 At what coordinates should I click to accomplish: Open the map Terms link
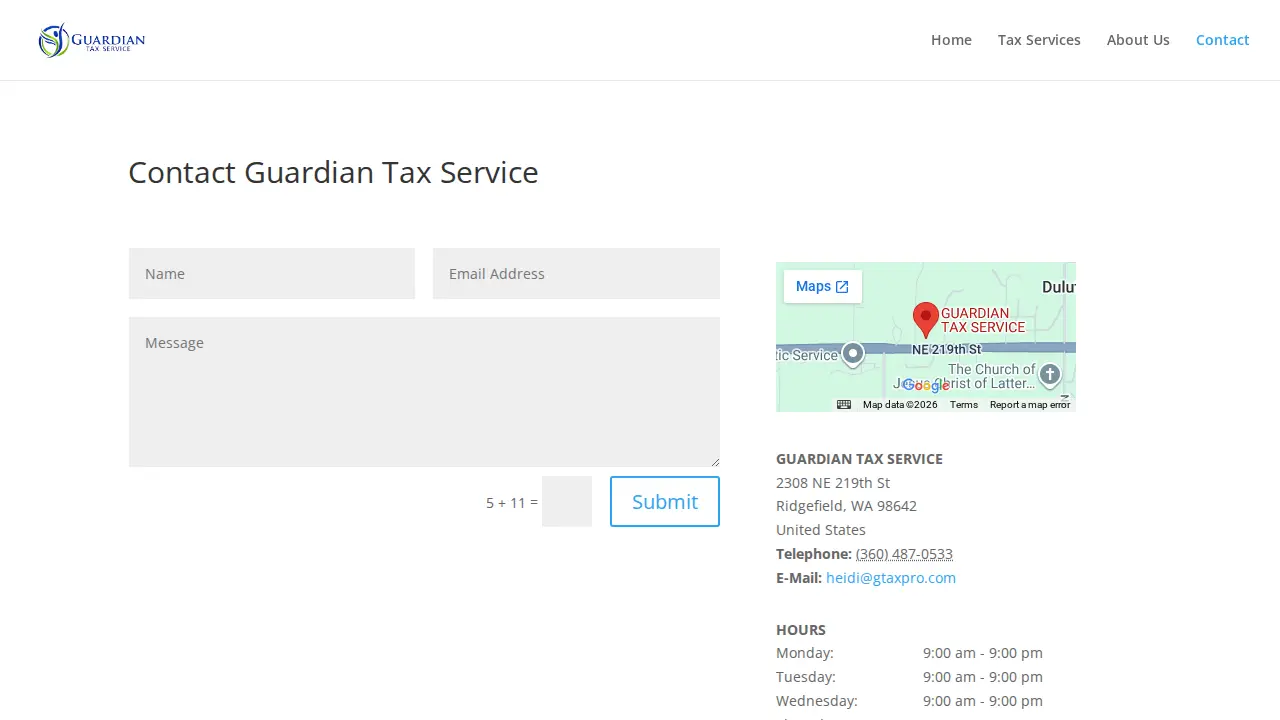[x=964, y=405]
